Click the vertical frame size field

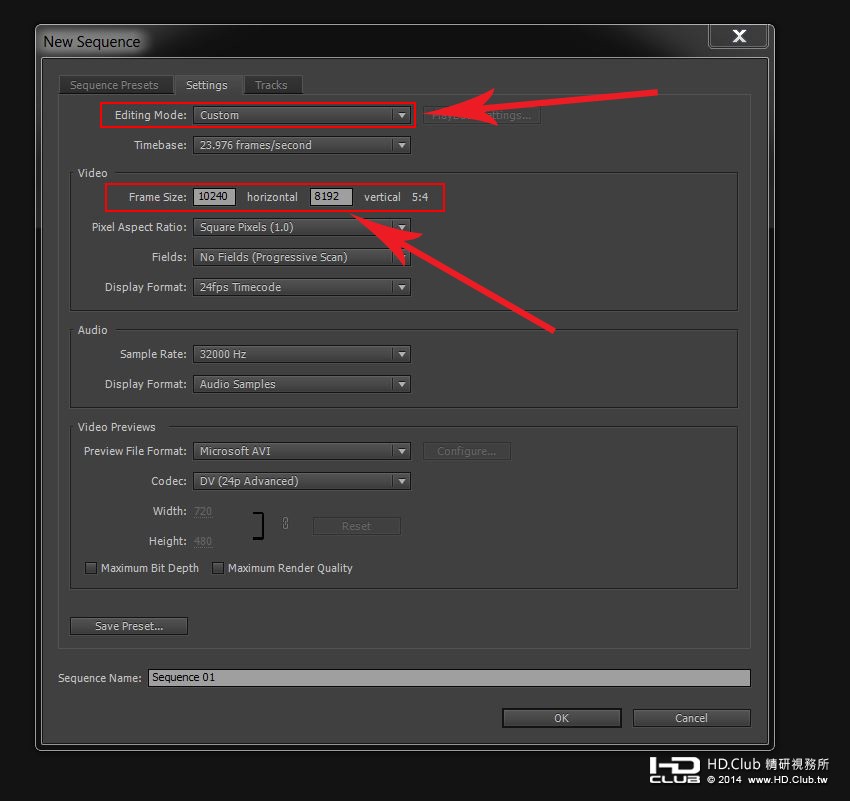331,197
